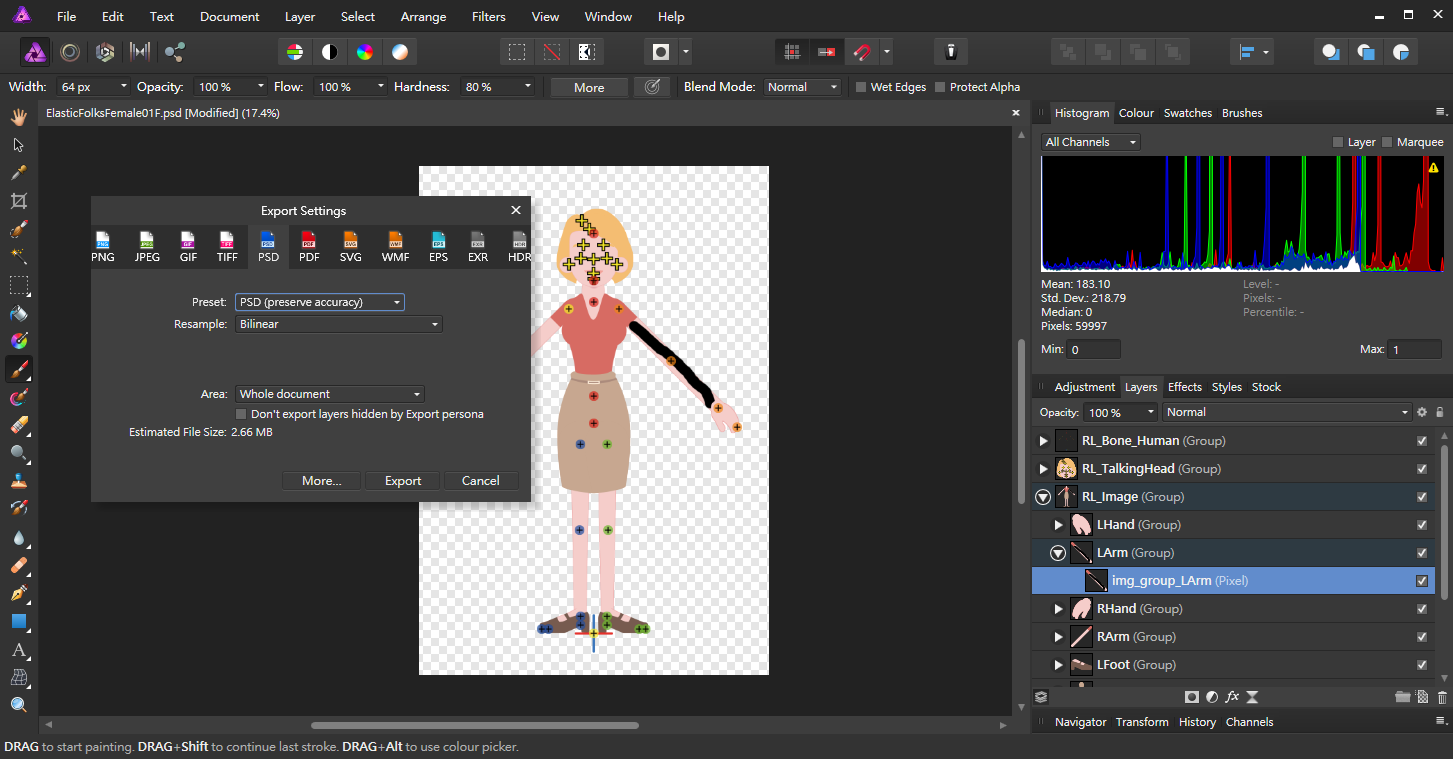
Task: Select the Pen tool
Action: [x=18, y=593]
